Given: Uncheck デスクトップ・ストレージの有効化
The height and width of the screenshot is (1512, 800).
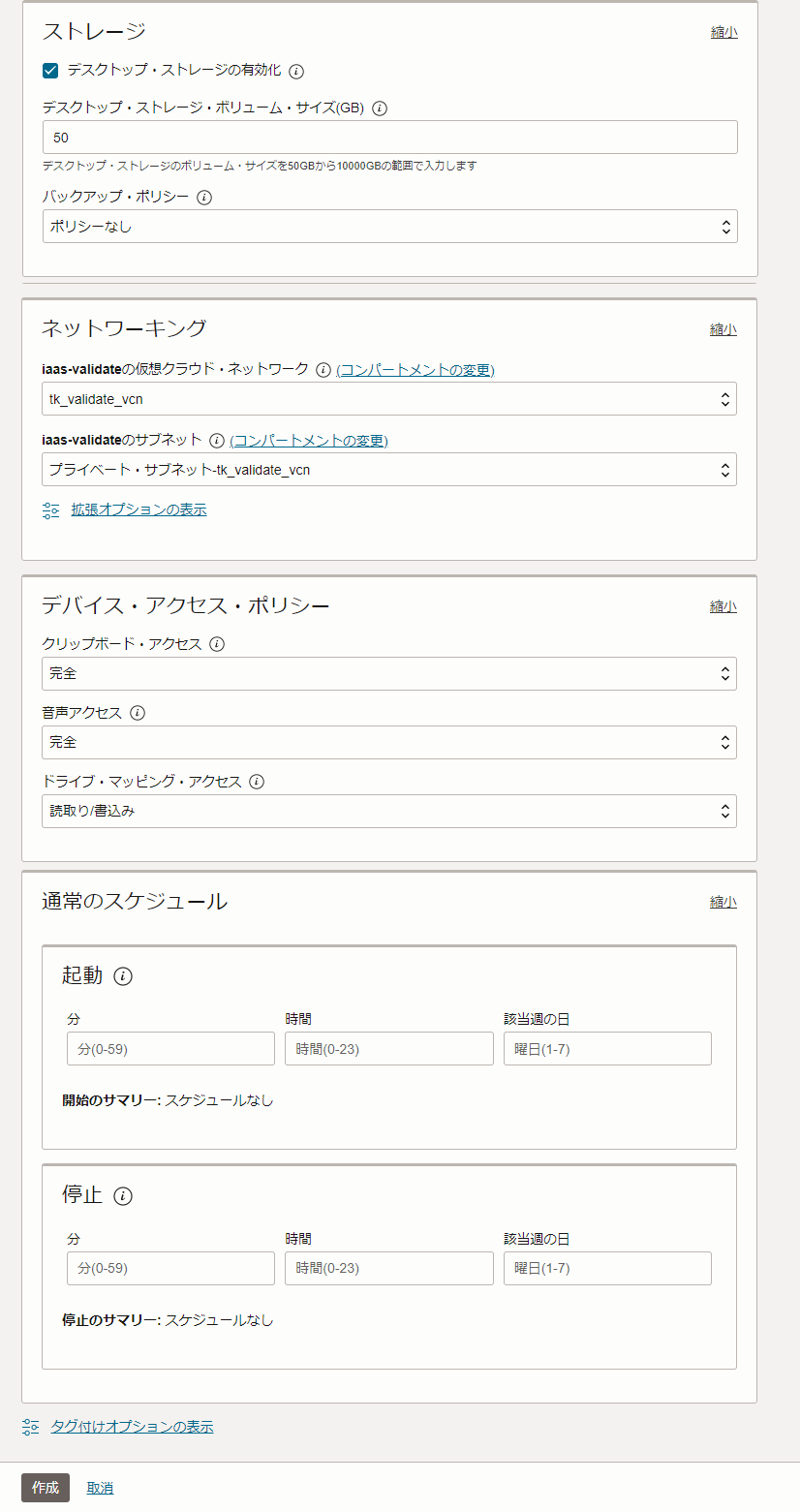Looking at the screenshot, I should point(47,71).
